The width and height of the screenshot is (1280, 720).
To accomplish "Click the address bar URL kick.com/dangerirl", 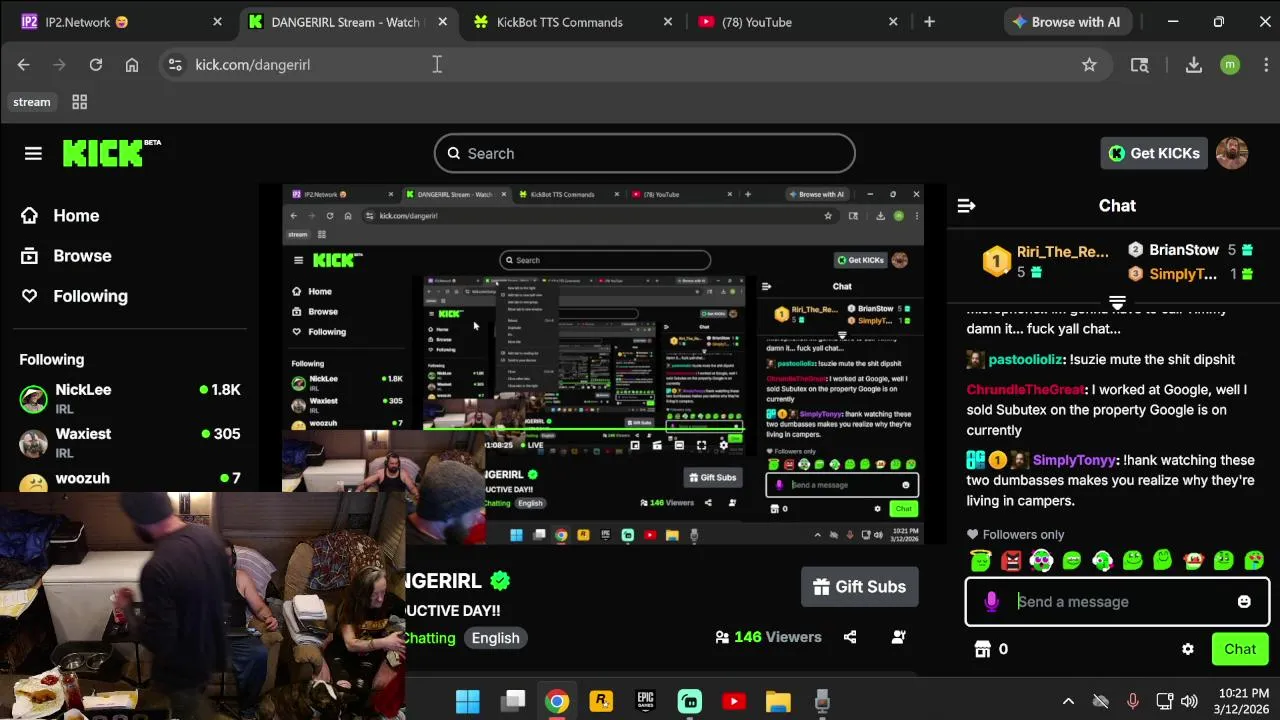I will click(x=253, y=64).
